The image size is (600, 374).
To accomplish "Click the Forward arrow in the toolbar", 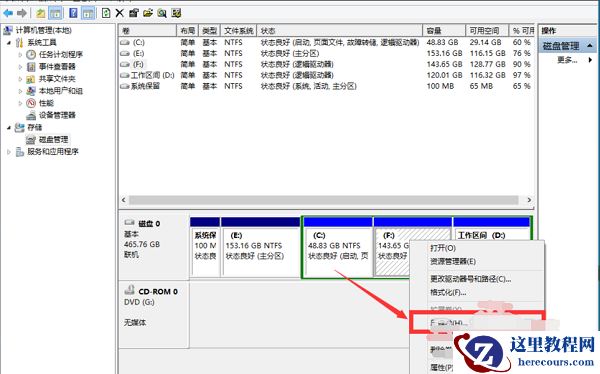I will (x=22, y=13).
